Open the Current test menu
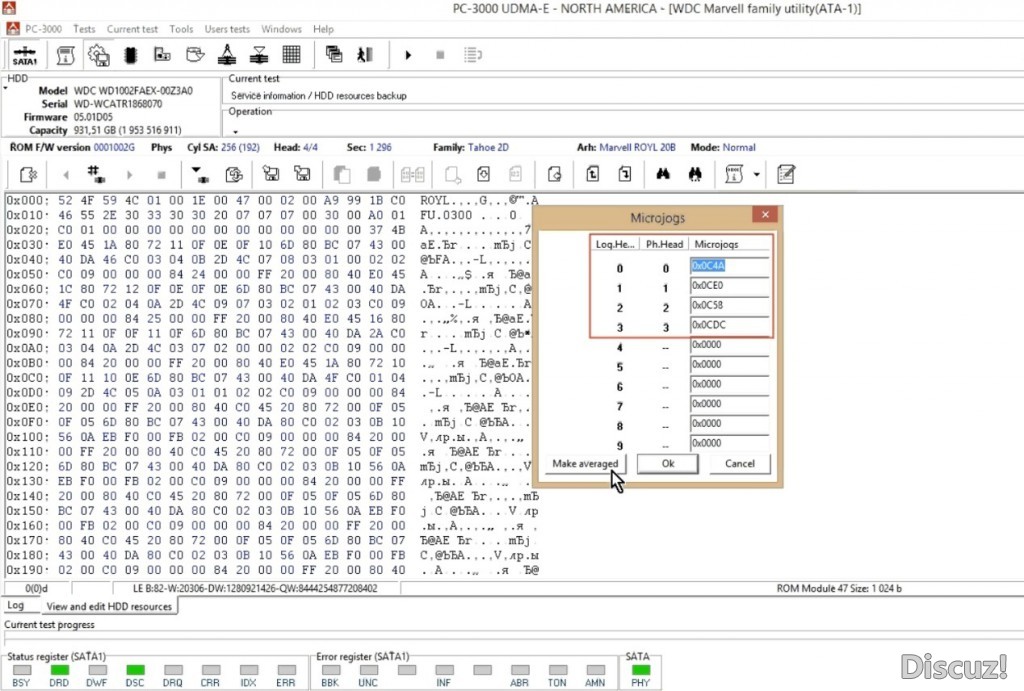Screen dimensions: 1024x691 (x=132, y=29)
